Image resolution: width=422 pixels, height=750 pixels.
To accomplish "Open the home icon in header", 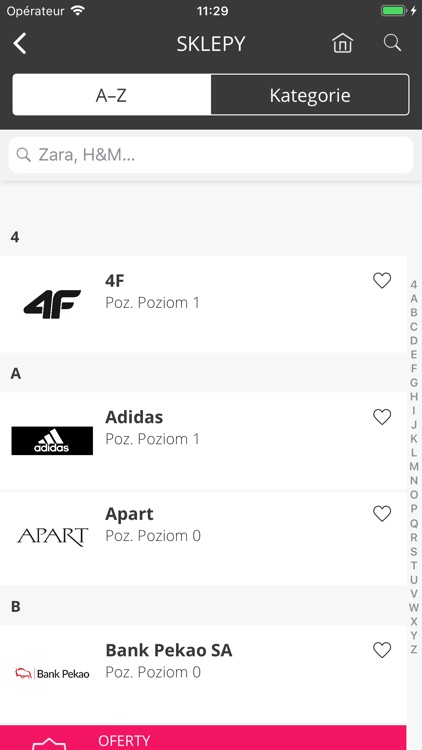I will (x=343, y=43).
